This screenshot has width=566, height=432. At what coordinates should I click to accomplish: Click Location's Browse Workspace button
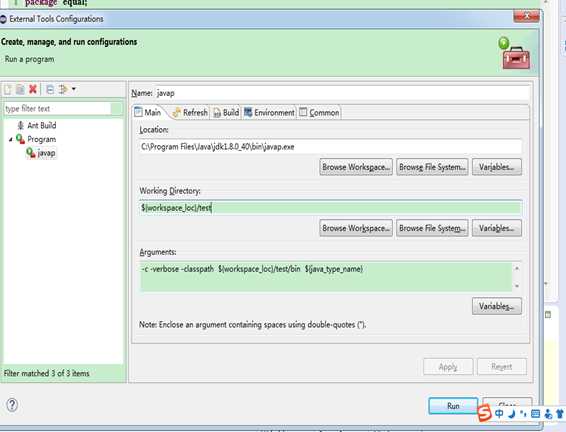coord(356,167)
